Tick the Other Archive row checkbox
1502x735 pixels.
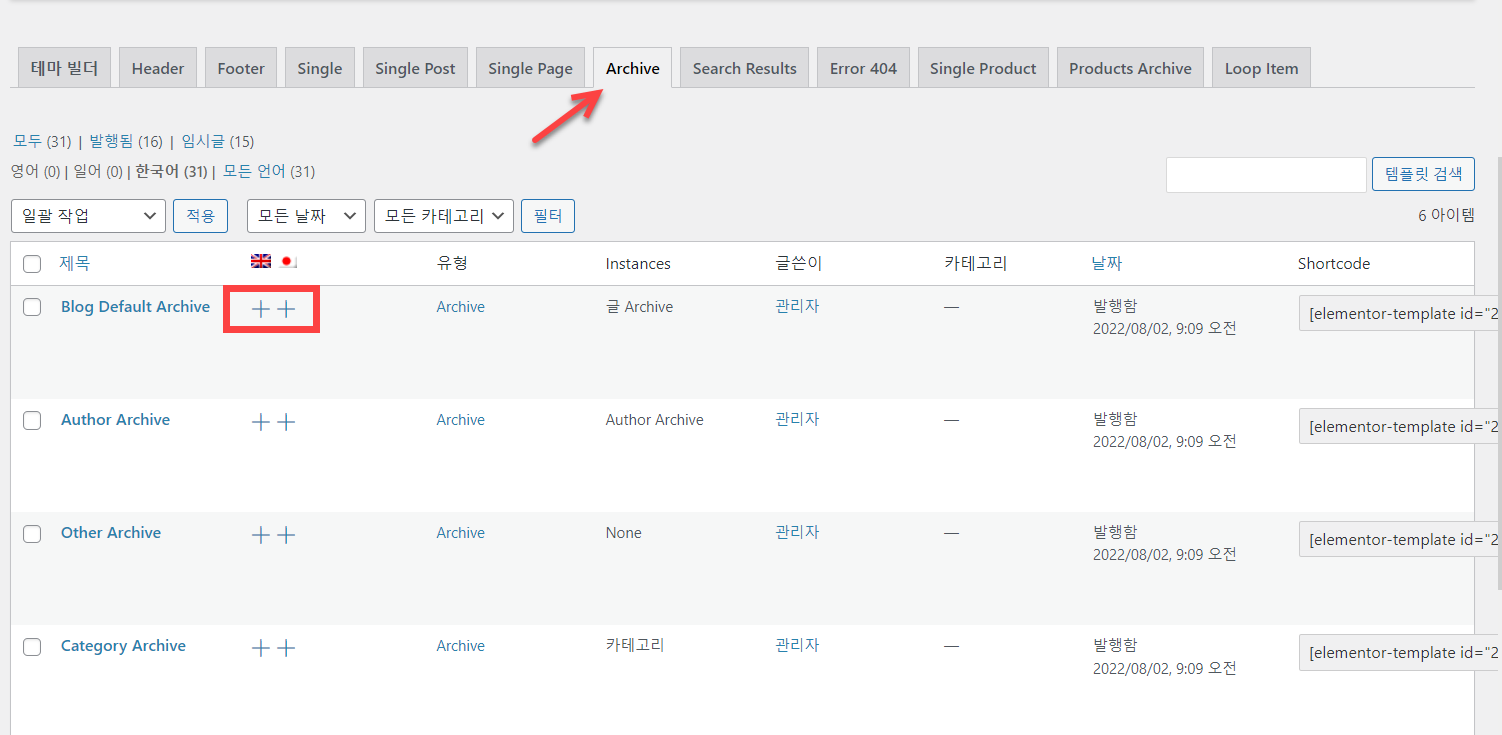[32, 533]
